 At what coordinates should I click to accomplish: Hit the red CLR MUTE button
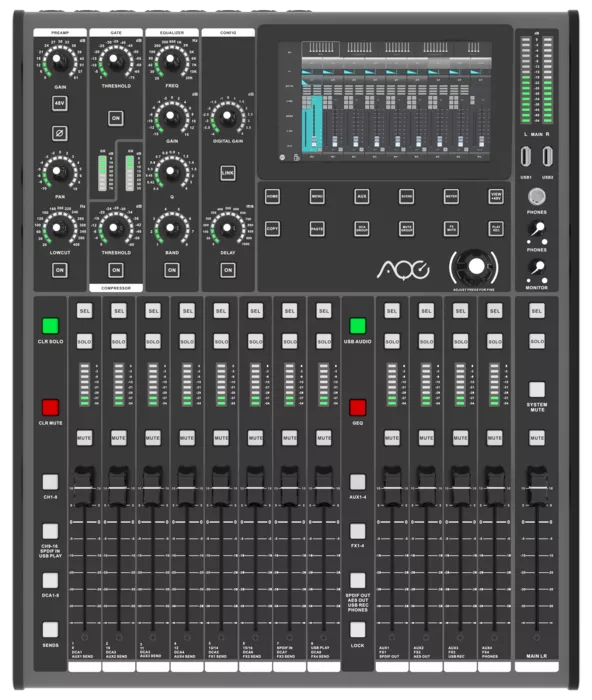pyautogui.click(x=50, y=408)
